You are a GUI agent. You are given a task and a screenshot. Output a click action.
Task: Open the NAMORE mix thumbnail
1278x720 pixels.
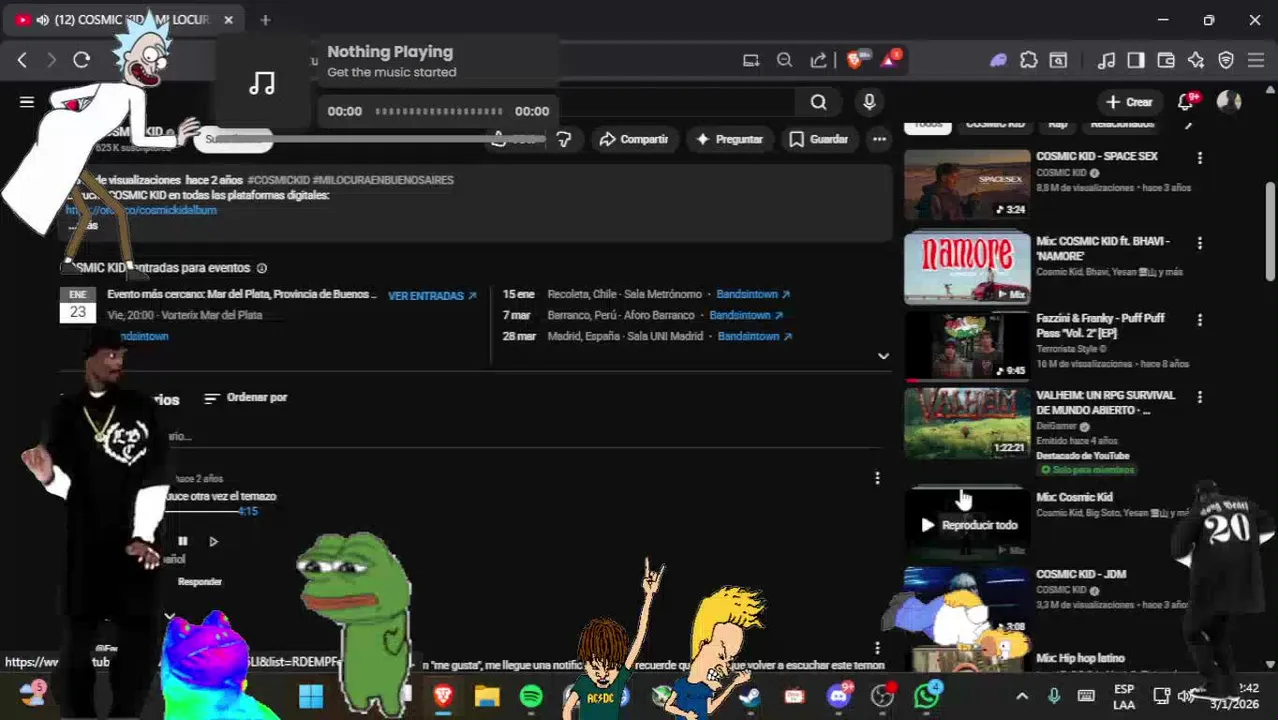coord(967,267)
